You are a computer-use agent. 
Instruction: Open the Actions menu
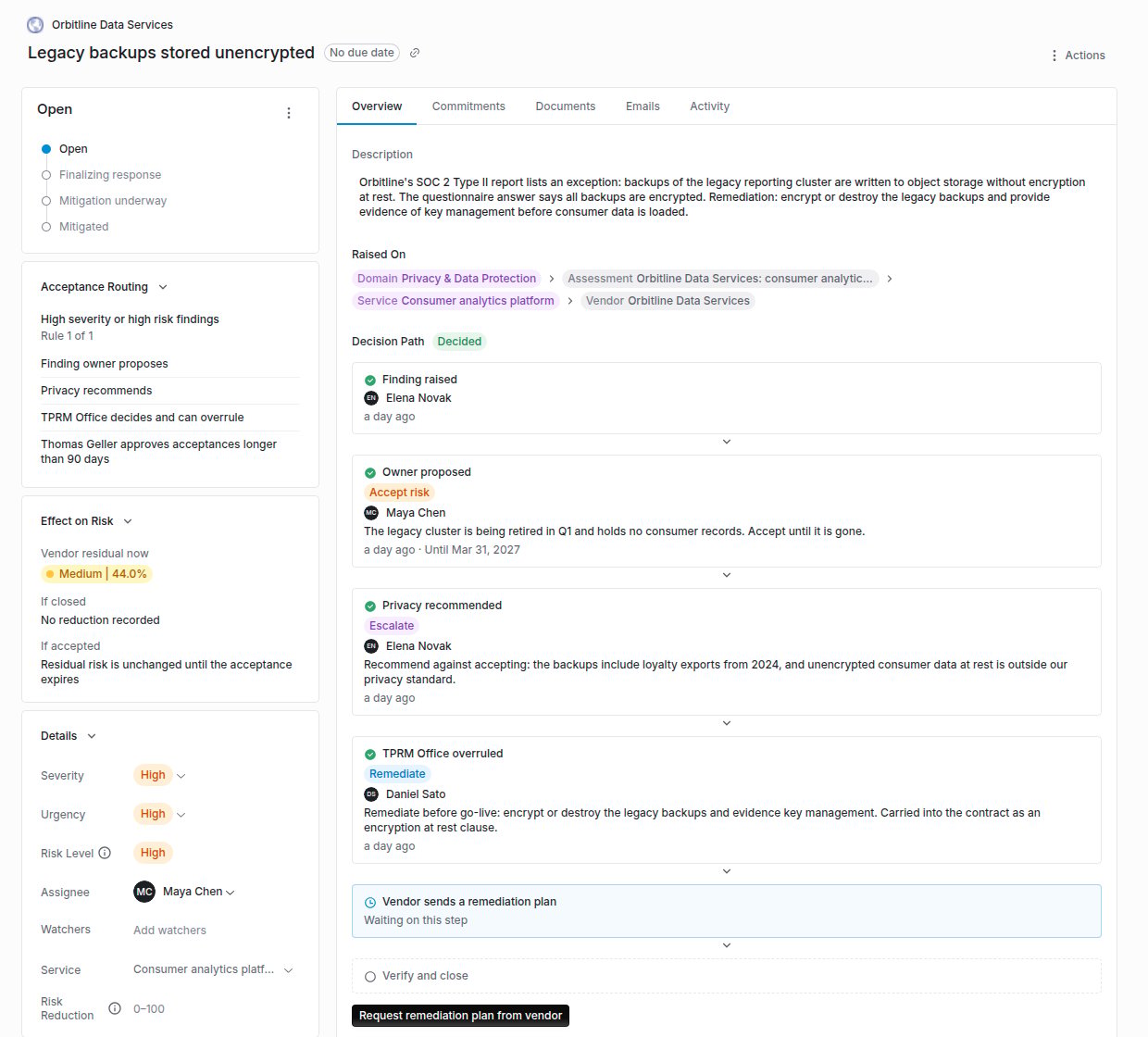1078,56
